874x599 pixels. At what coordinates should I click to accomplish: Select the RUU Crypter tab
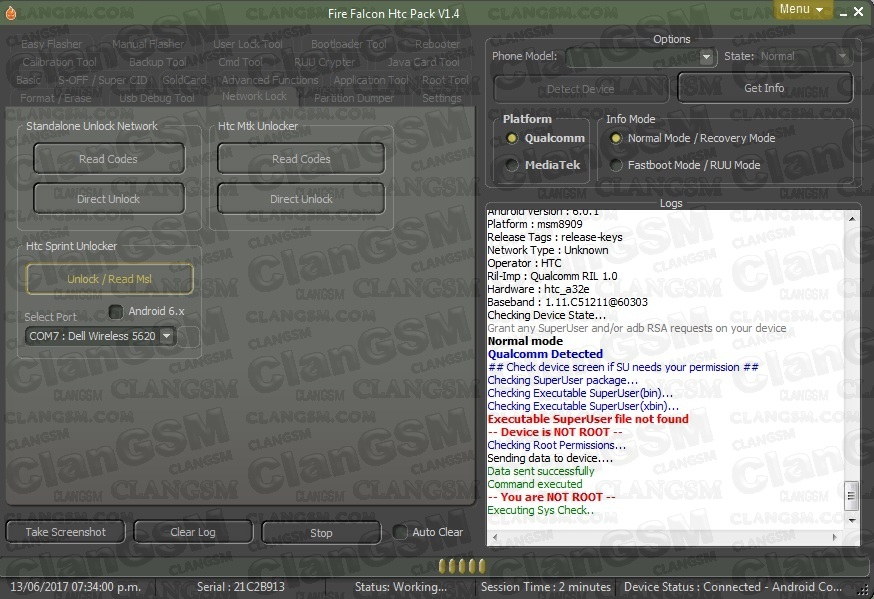[x=324, y=62]
